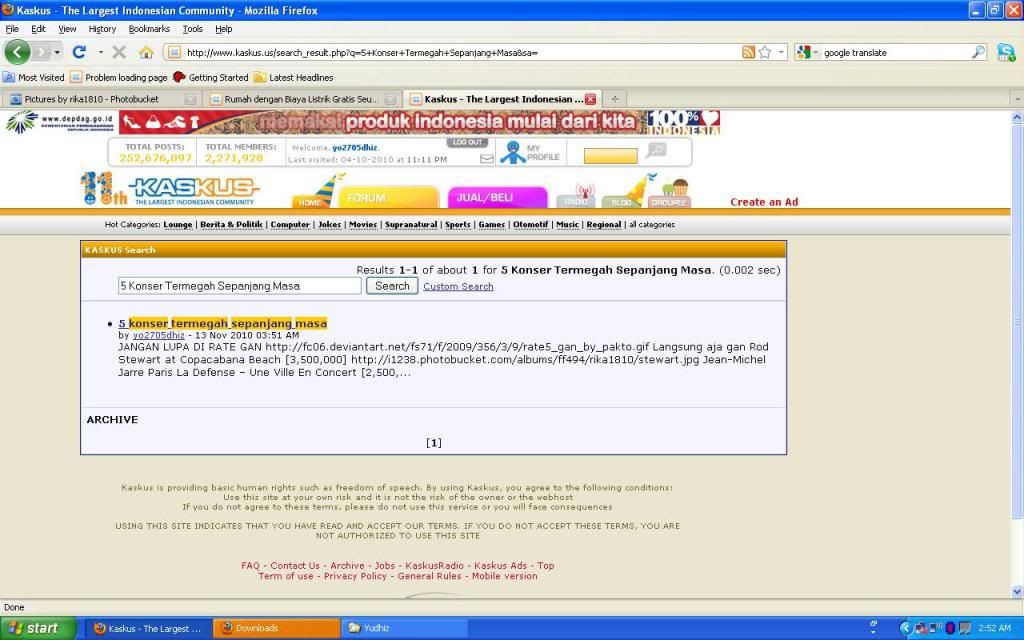This screenshot has width=1024, height=640.
Task: Open the URL bar history dropdown arrow
Action: (x=782, y=52)
